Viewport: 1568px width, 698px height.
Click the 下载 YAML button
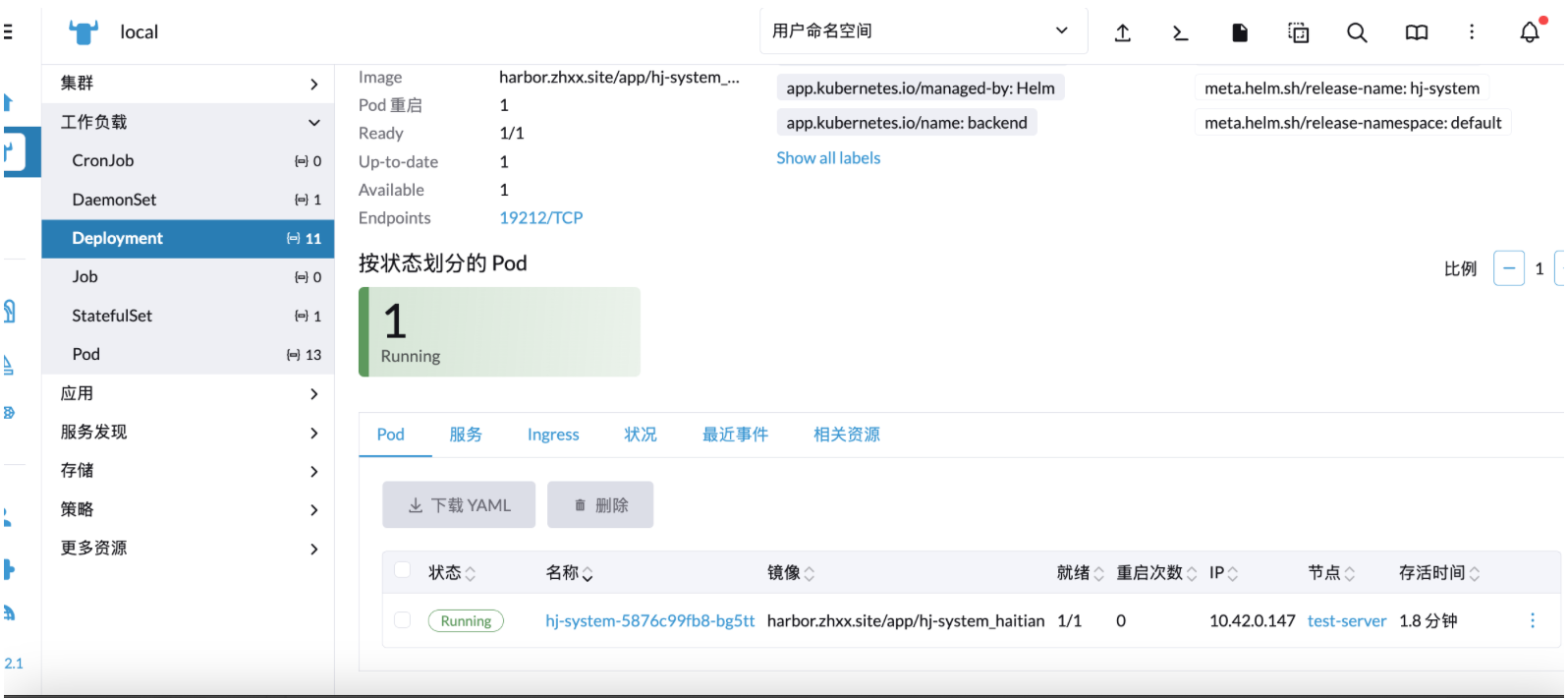click(x=459, y=505)
